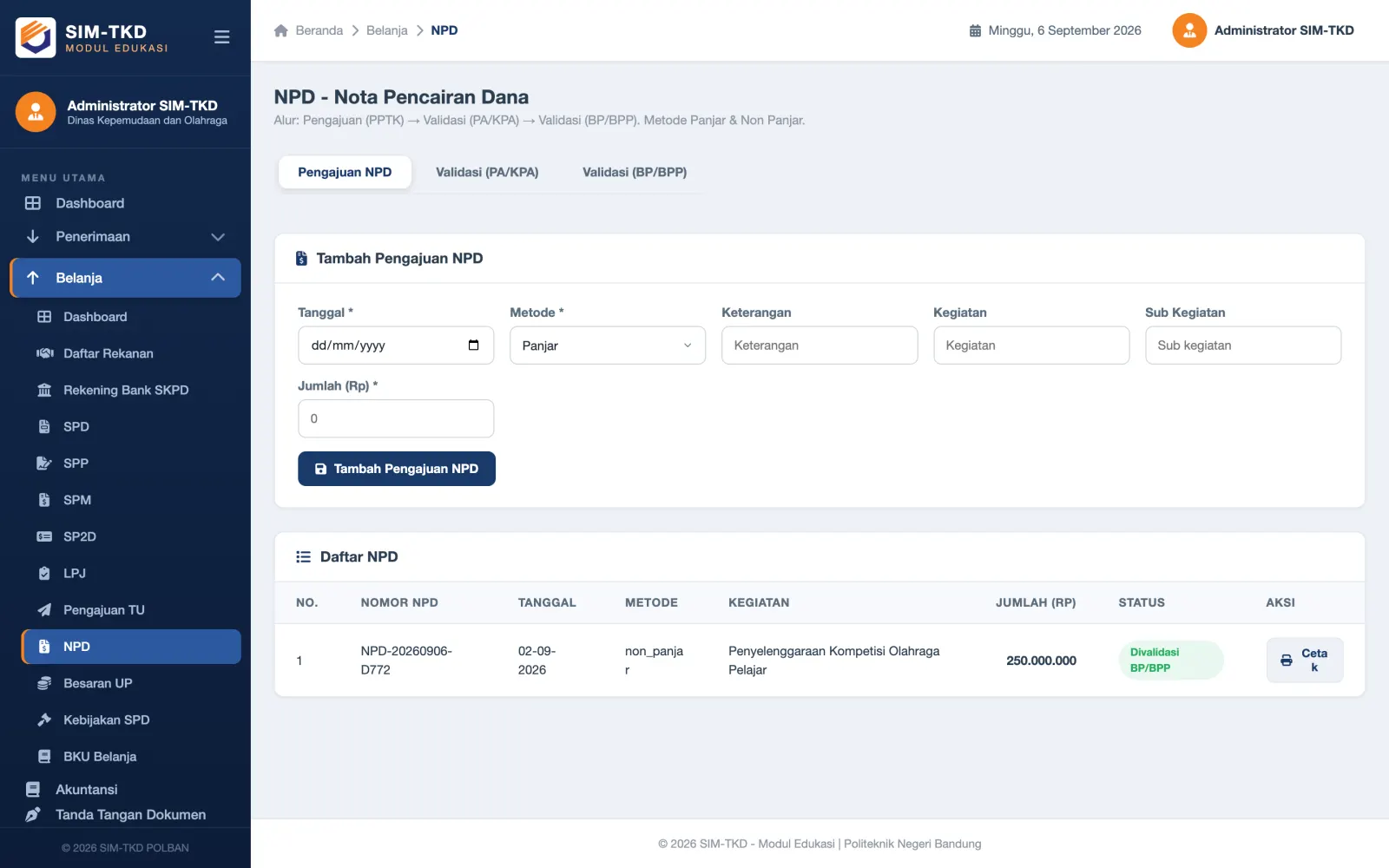Viewport: 1389px width, 868px height.
Task: Click the administrator avatar in the top bar
Action: click(1189, 30)
